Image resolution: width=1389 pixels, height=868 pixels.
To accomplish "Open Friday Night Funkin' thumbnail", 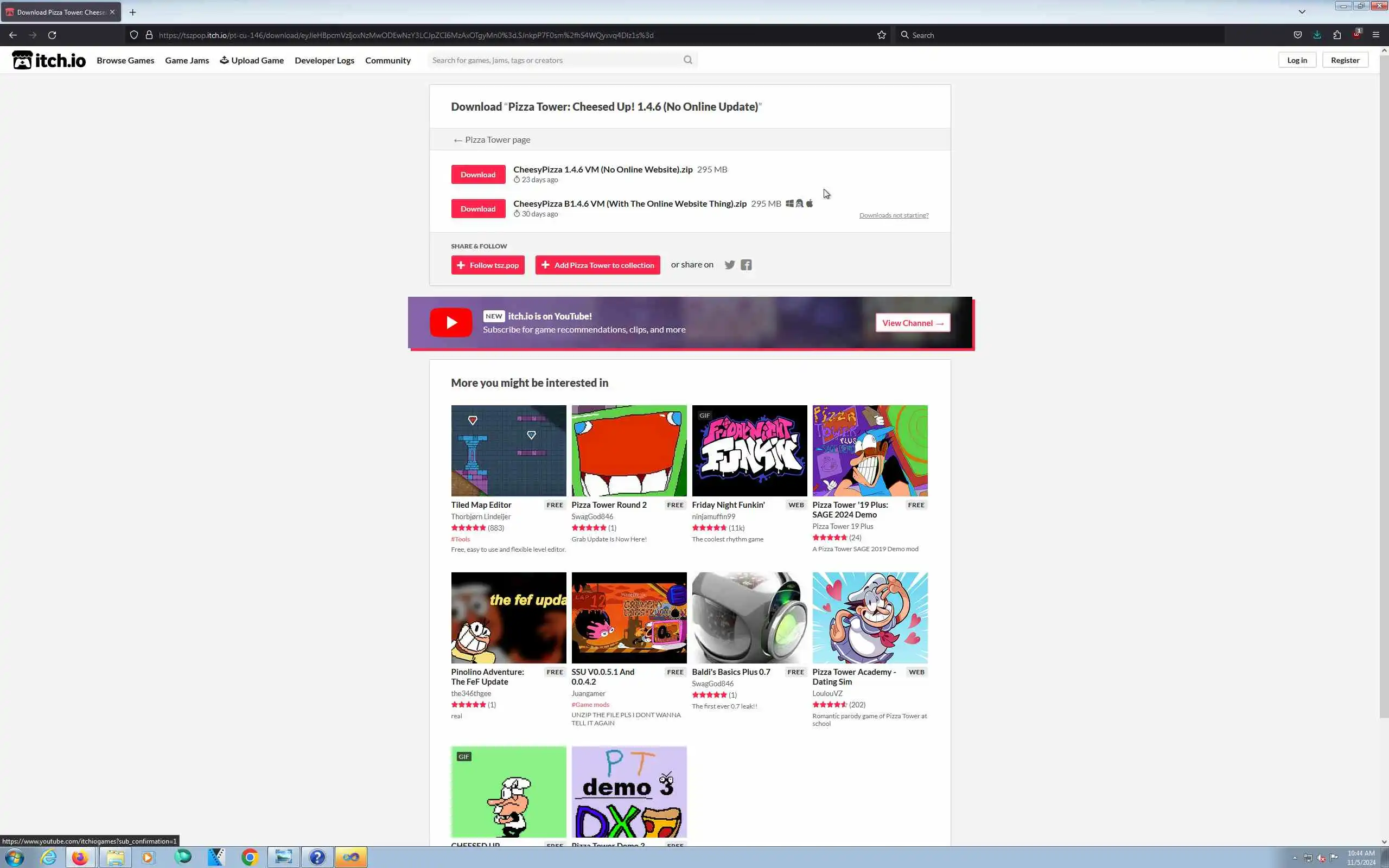I will [x=749, y=451].
